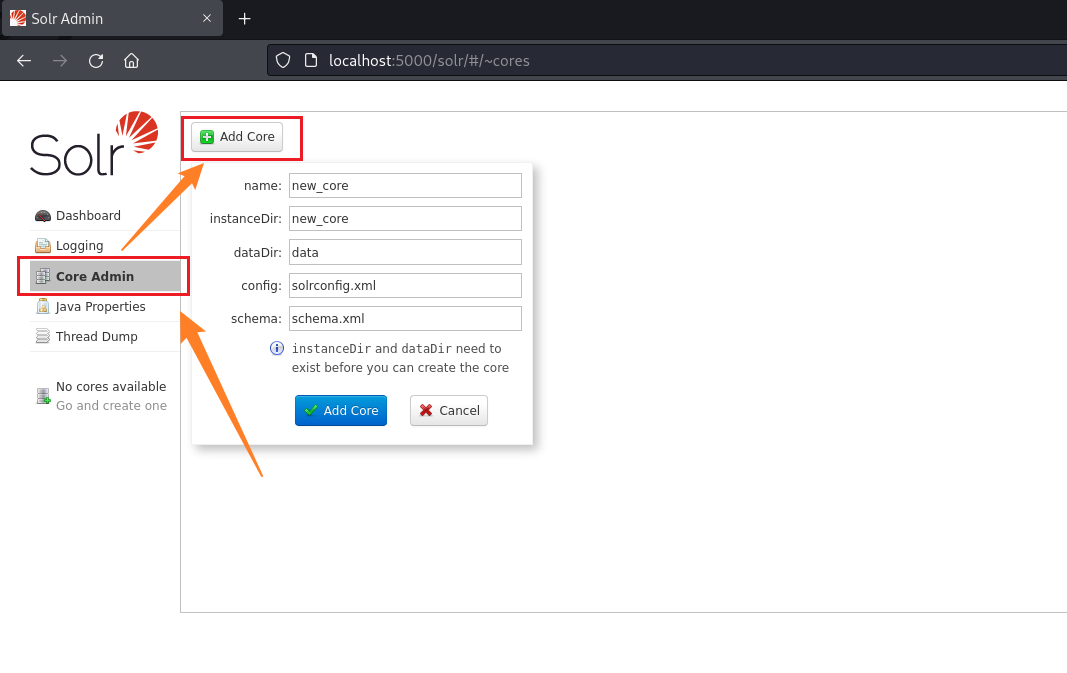This screenshot has height=673, width=1067.
Task: Click the Thread Dump stack icon
Action: pos(43,336)
